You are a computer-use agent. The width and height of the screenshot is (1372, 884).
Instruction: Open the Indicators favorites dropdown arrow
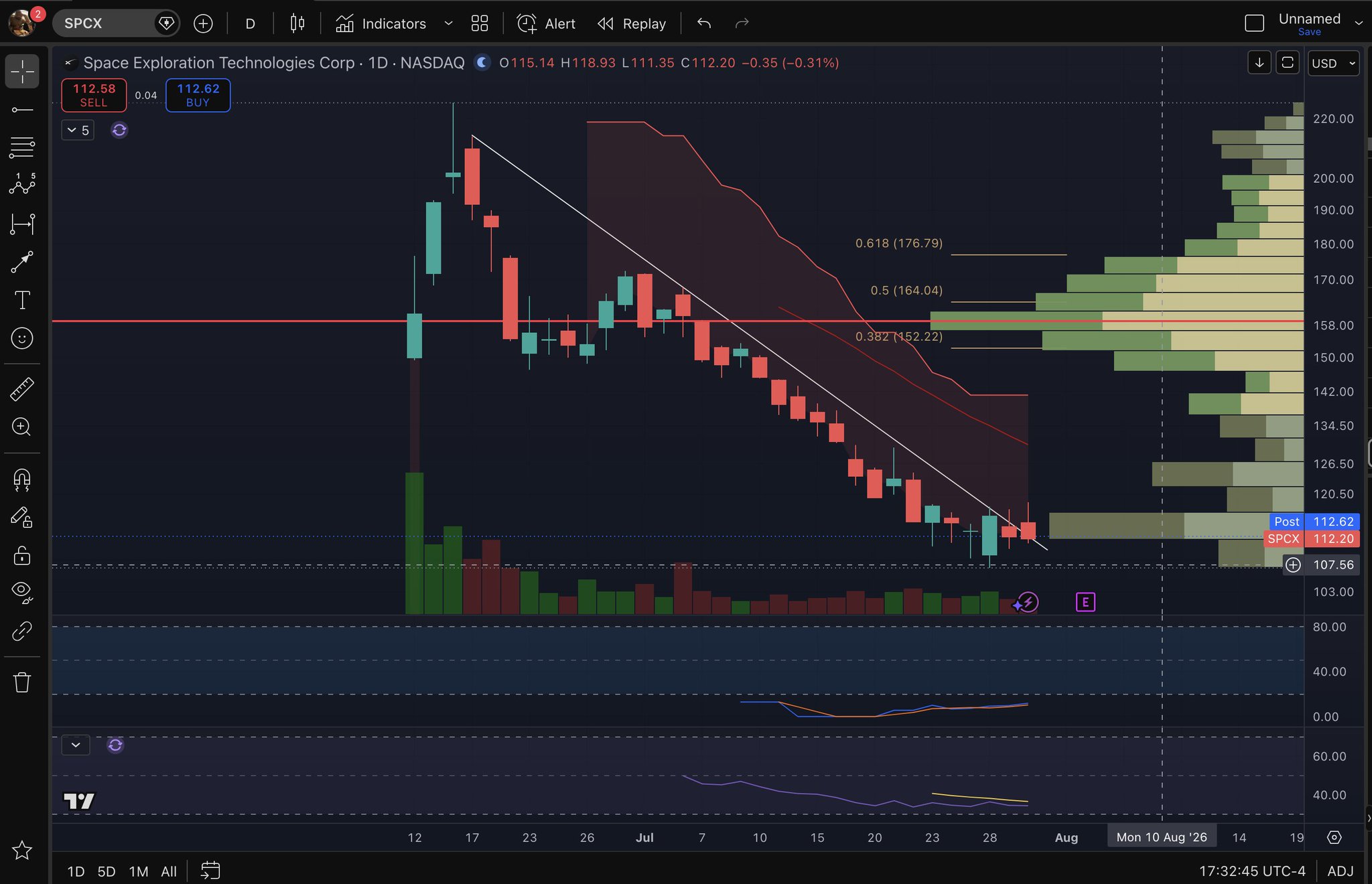point(448,23)
